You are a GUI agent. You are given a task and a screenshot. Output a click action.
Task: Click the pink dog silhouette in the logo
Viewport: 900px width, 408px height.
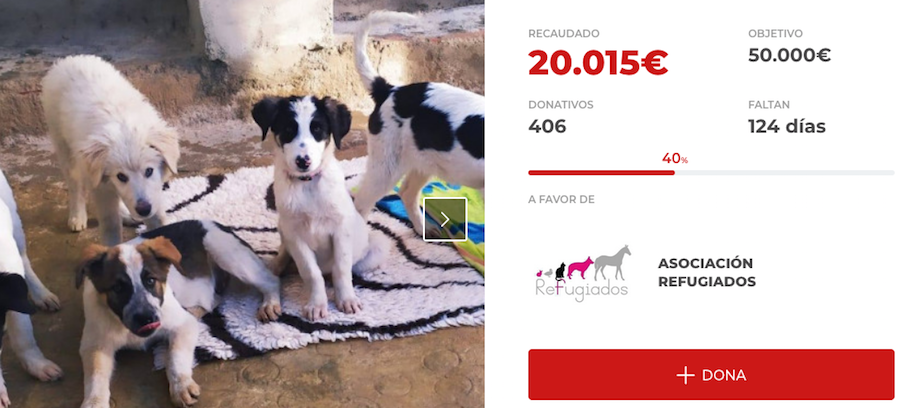click(x=580, y=268)
